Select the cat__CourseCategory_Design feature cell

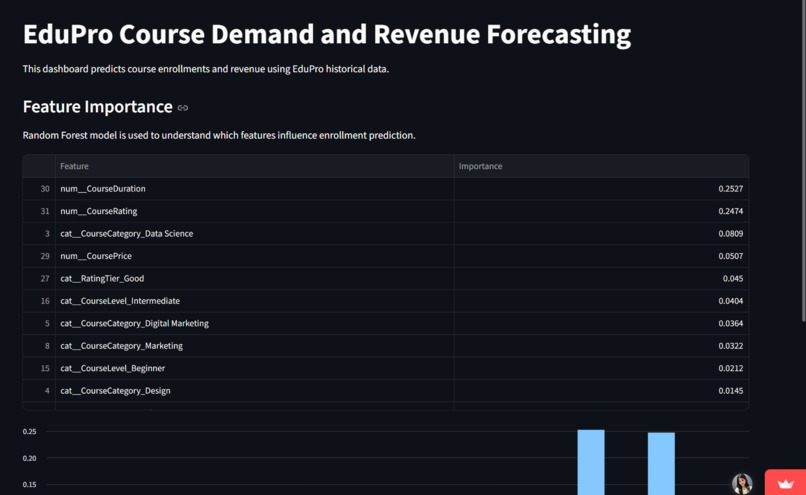tap(254, 391)
